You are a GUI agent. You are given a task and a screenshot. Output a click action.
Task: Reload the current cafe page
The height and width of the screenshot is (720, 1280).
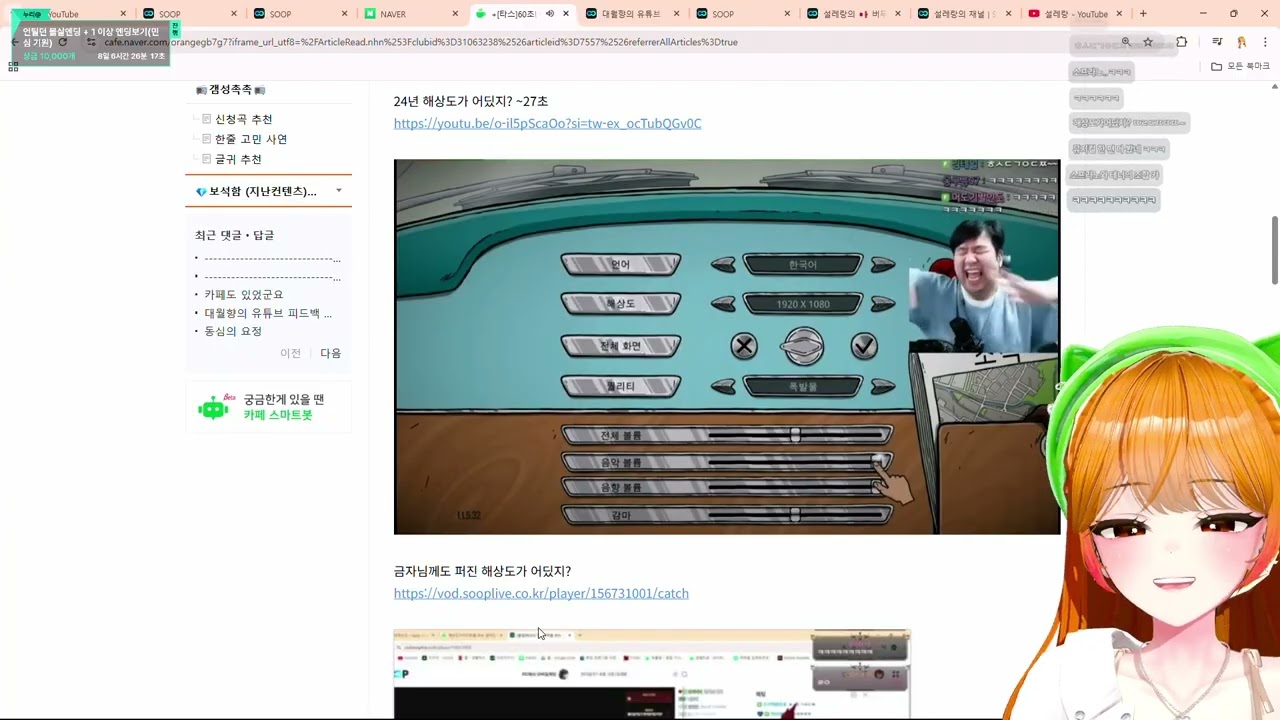point(63,42)
